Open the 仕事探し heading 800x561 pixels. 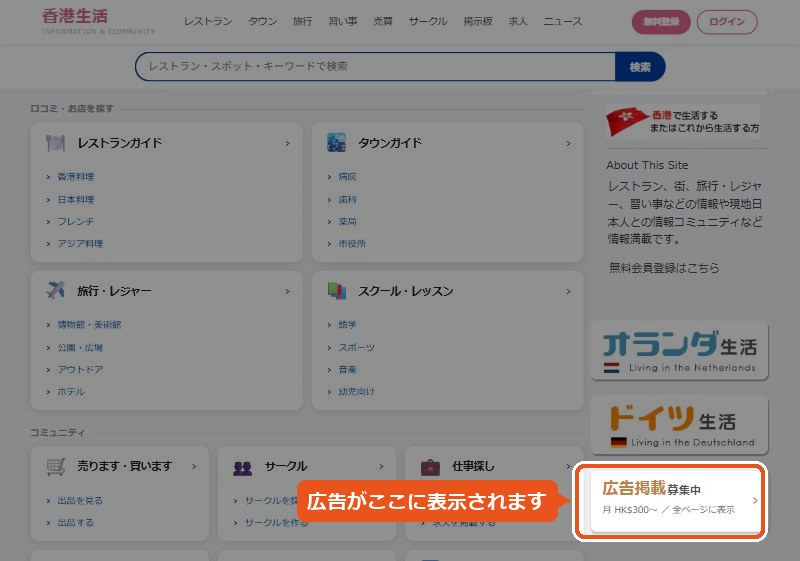[x=473, y=466]
